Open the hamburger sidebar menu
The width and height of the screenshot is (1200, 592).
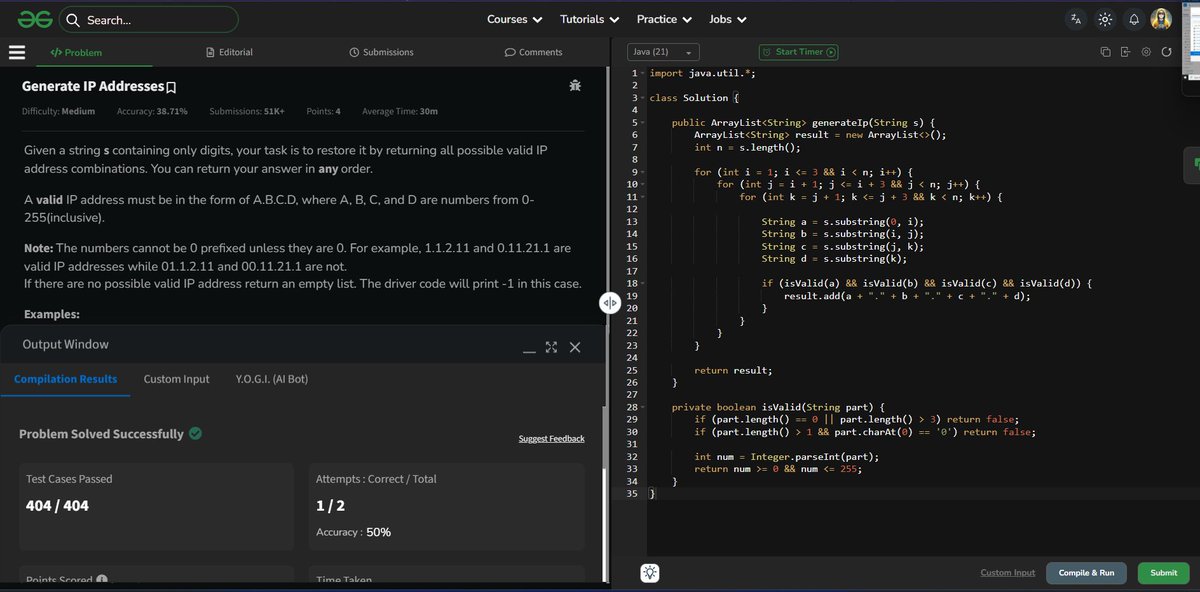point(17,52)
